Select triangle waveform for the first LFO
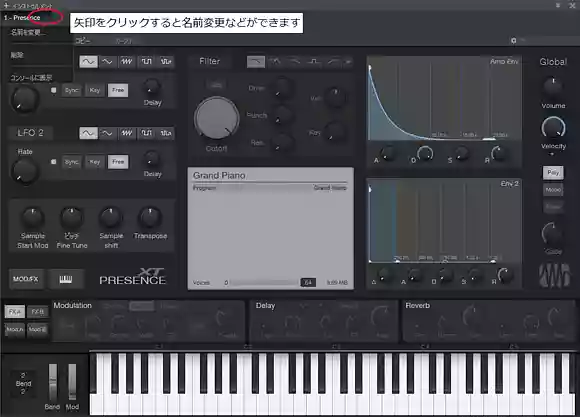The image size is (580, 417). click(x=107, y=61)
